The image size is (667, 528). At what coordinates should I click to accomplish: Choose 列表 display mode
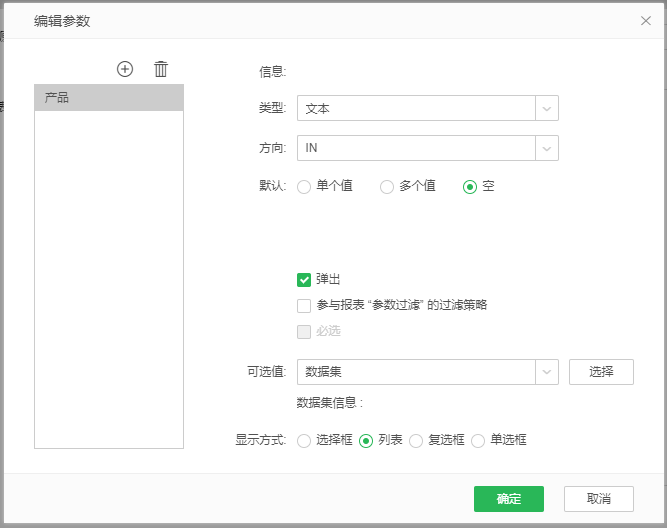(366, 441)
